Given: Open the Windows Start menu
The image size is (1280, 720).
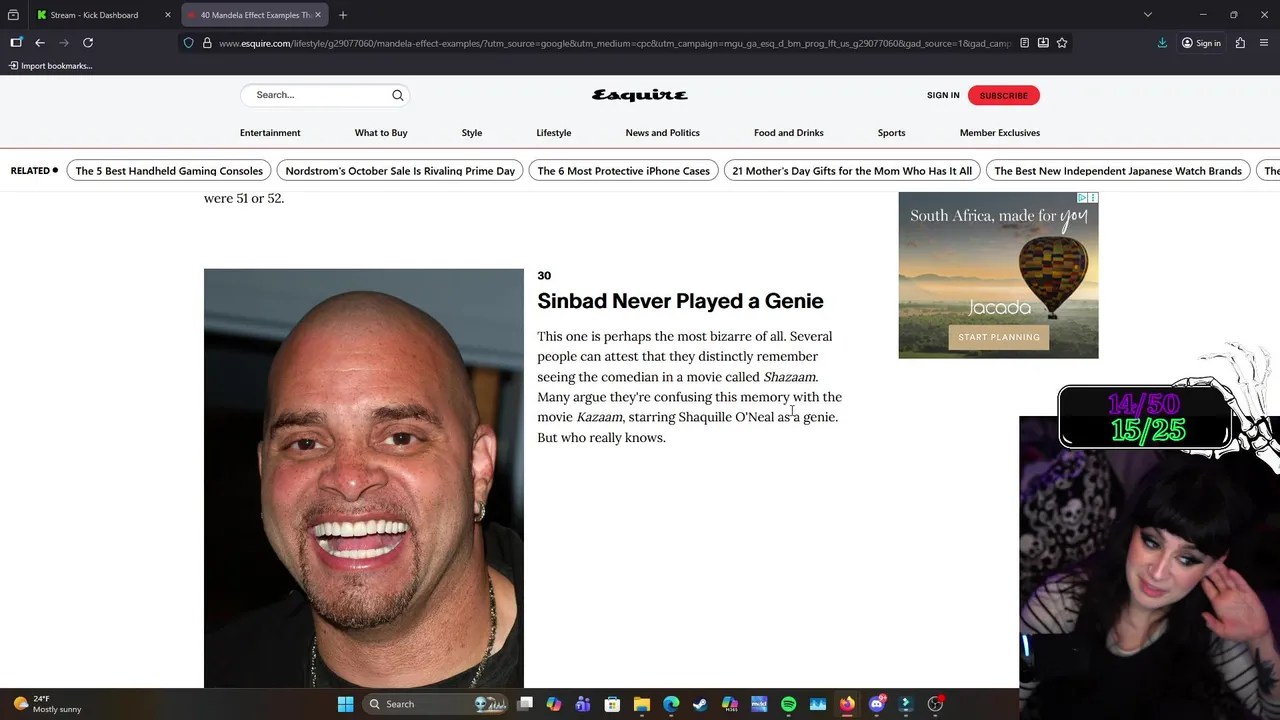Looking at the screenshot, I should point(345,704).
